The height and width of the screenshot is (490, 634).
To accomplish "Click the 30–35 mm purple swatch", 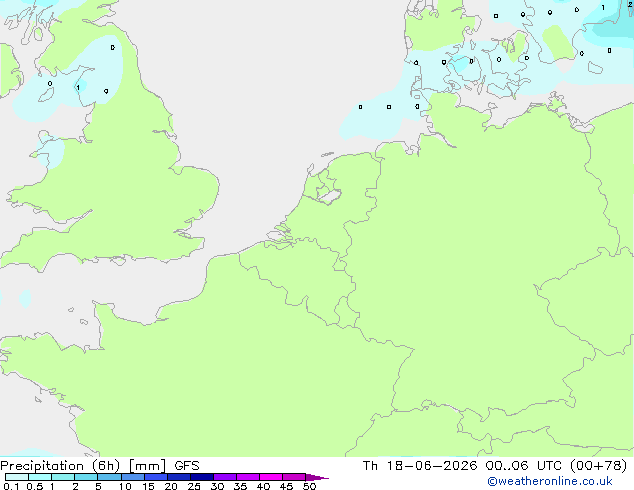I will (225, 477).
